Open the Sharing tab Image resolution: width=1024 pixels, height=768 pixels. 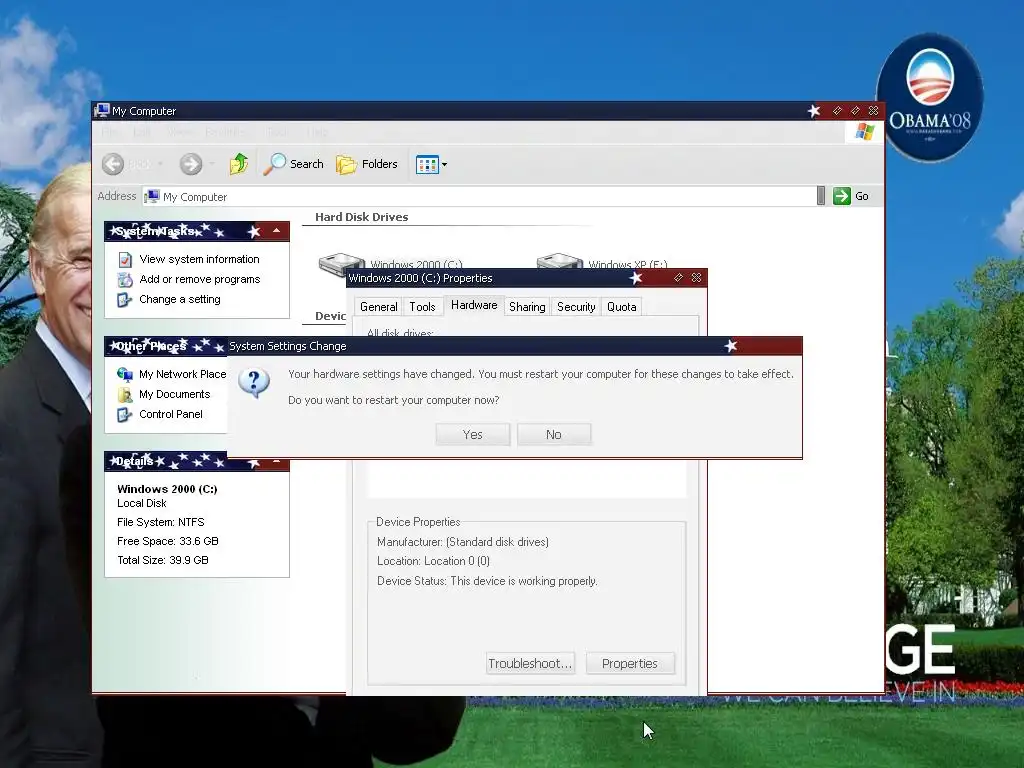pos(527,307)
